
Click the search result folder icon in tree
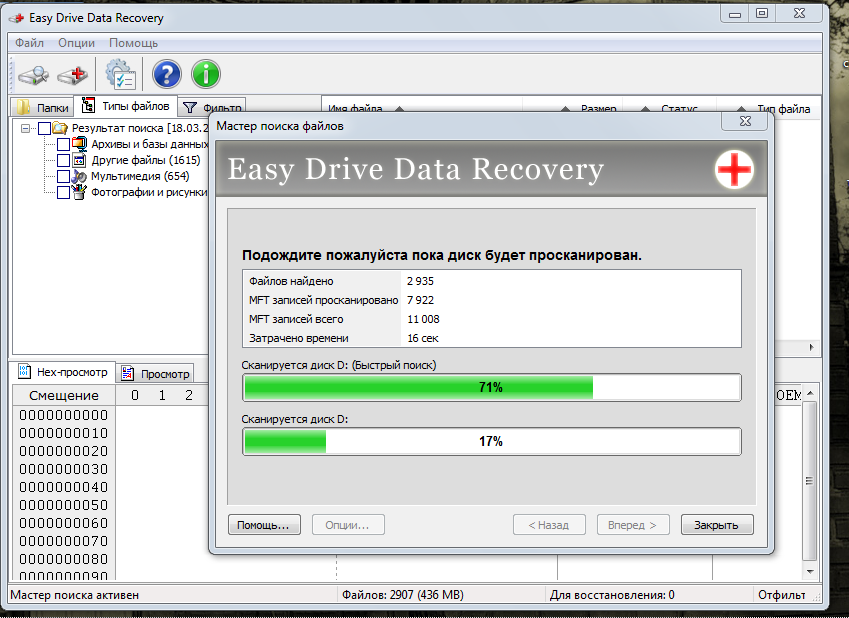click(x=60, y=128)
